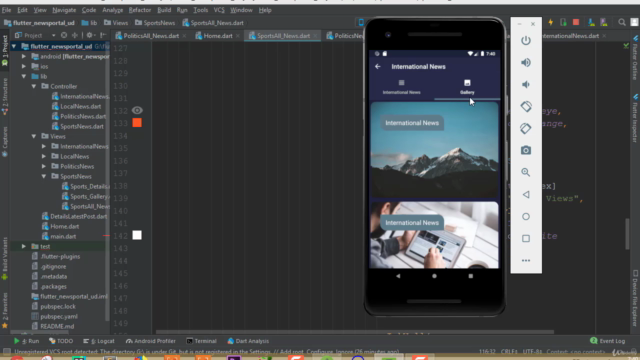Open the Run tool window button at bottom
The image size is (640, 360).
click(26, 341)
